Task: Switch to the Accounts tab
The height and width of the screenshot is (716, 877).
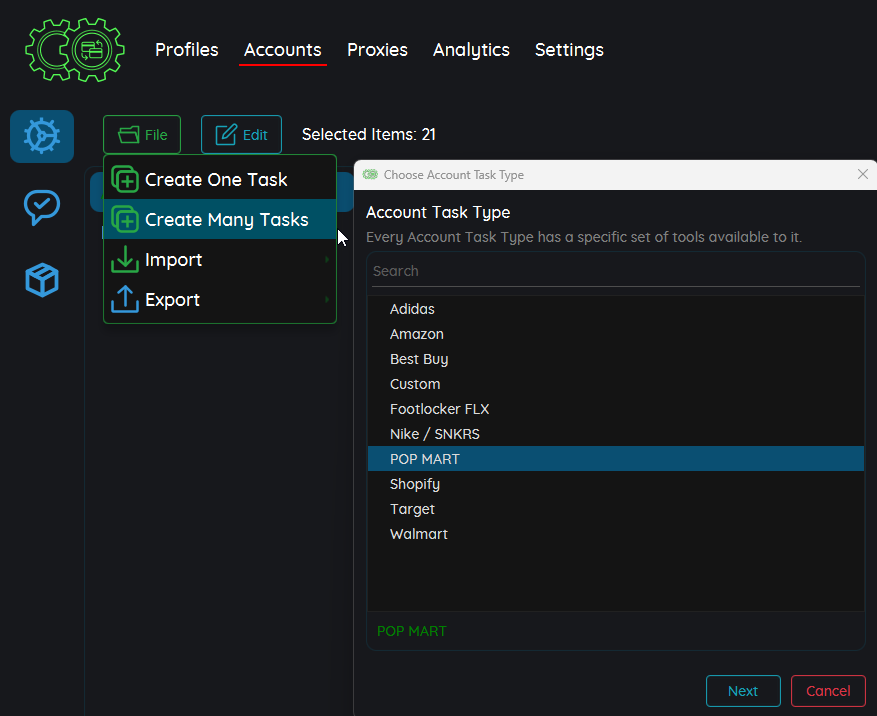Action: pyautogui.click(x=282, y=50)
